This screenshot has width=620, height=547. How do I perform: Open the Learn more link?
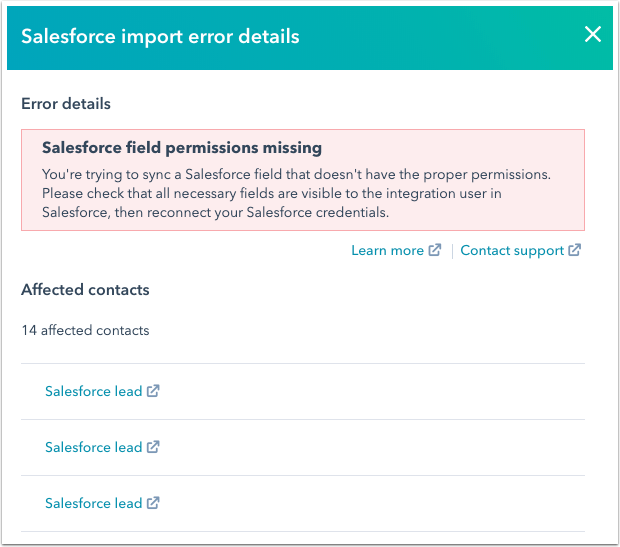pyautogui.click(x=387, y=251)
